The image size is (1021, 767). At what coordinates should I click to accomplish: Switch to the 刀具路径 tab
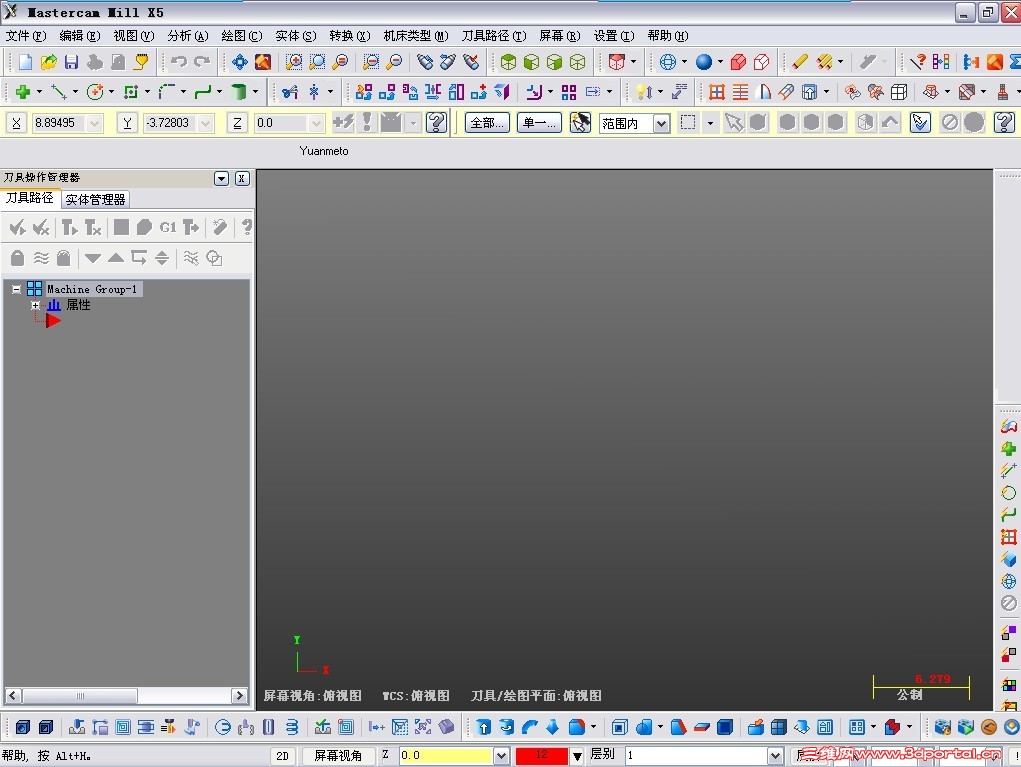click(x=29, y=198)
